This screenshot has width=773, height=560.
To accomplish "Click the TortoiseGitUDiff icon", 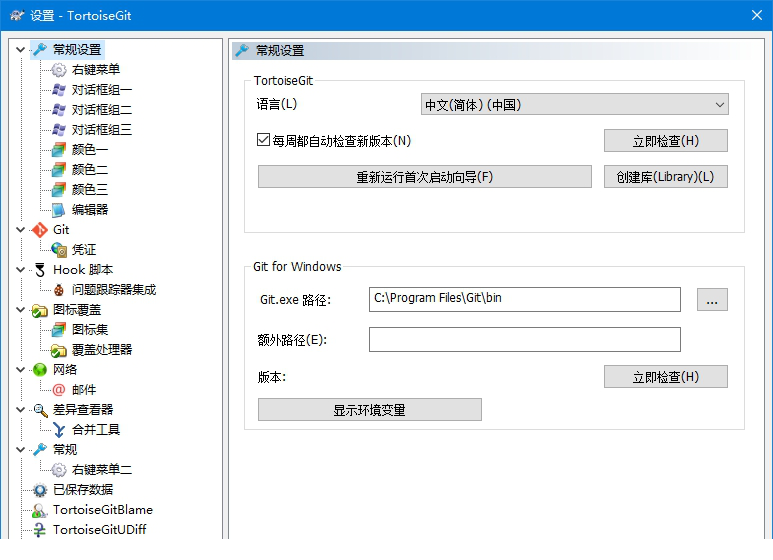I will [39, 530].
